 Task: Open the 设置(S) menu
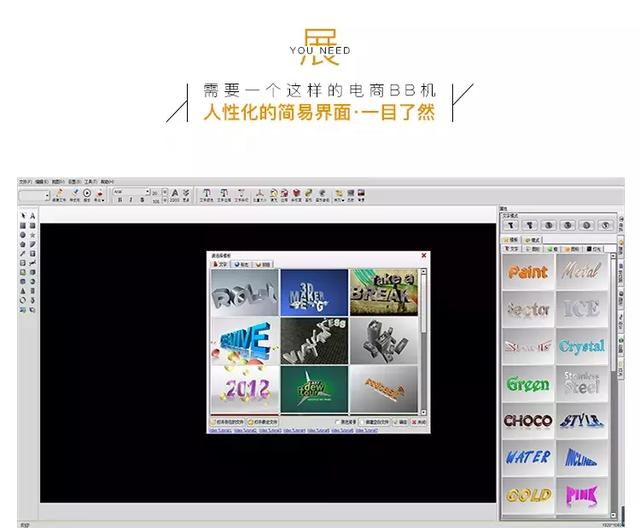(x=74, y=182)
